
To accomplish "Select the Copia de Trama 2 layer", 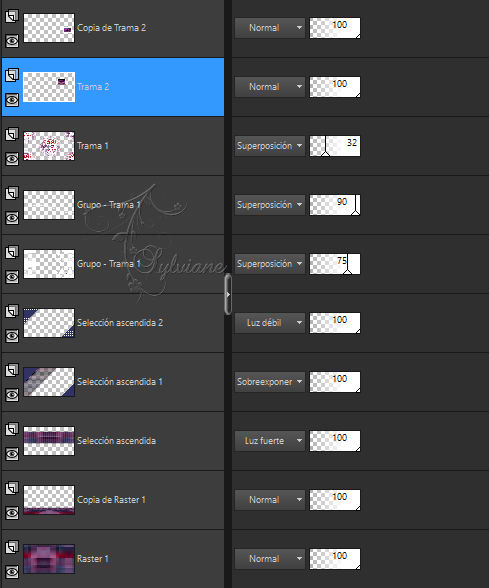I will [112, 28].
